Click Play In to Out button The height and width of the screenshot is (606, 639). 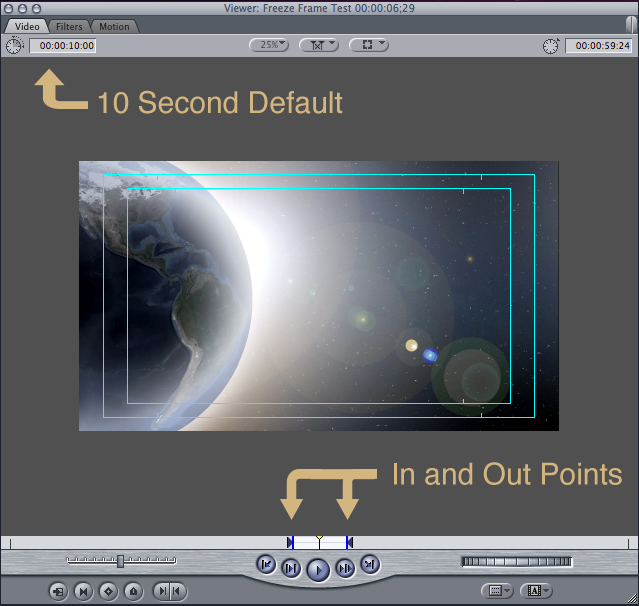291,568
